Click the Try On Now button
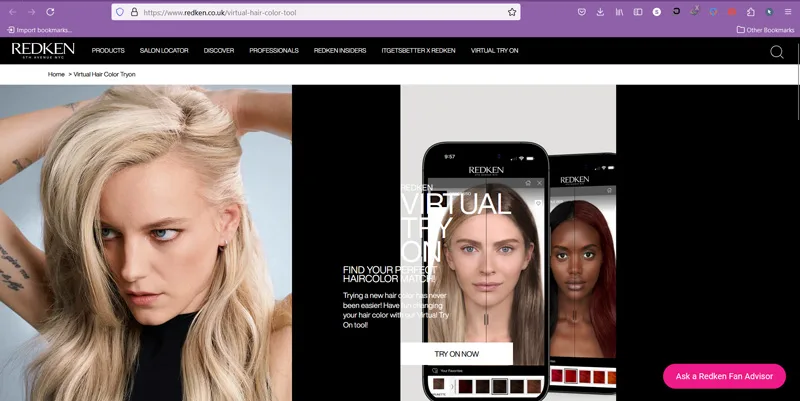The width and height of the screenshot is (800, 401). [x=457, y=354]
